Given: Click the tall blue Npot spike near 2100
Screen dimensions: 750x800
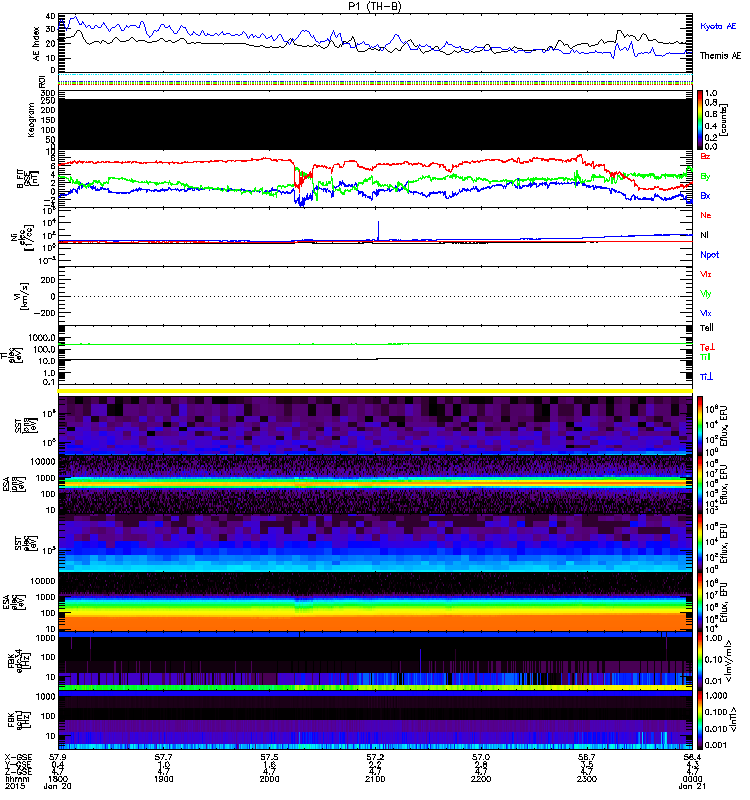Looking at the screenshot, I should [379, 230].
